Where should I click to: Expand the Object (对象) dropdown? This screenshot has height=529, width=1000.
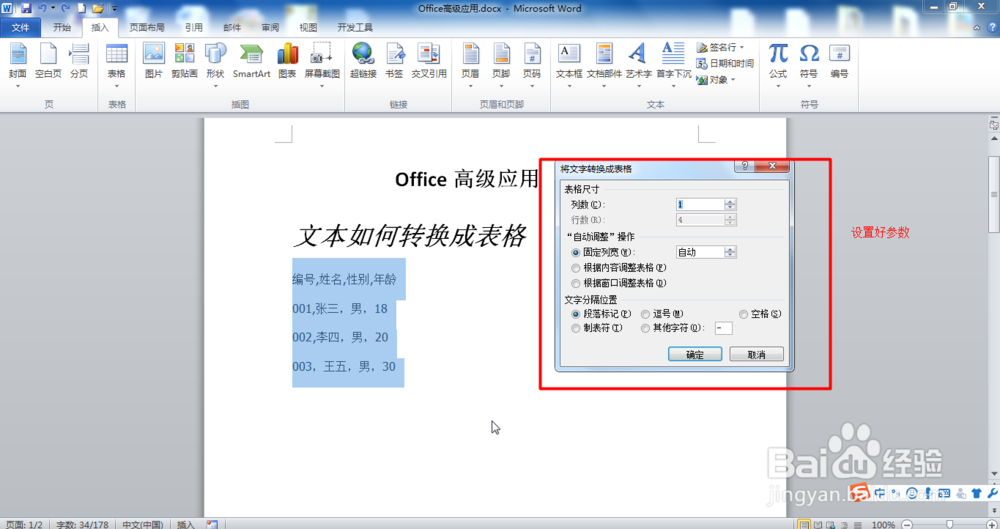point(733,80)
